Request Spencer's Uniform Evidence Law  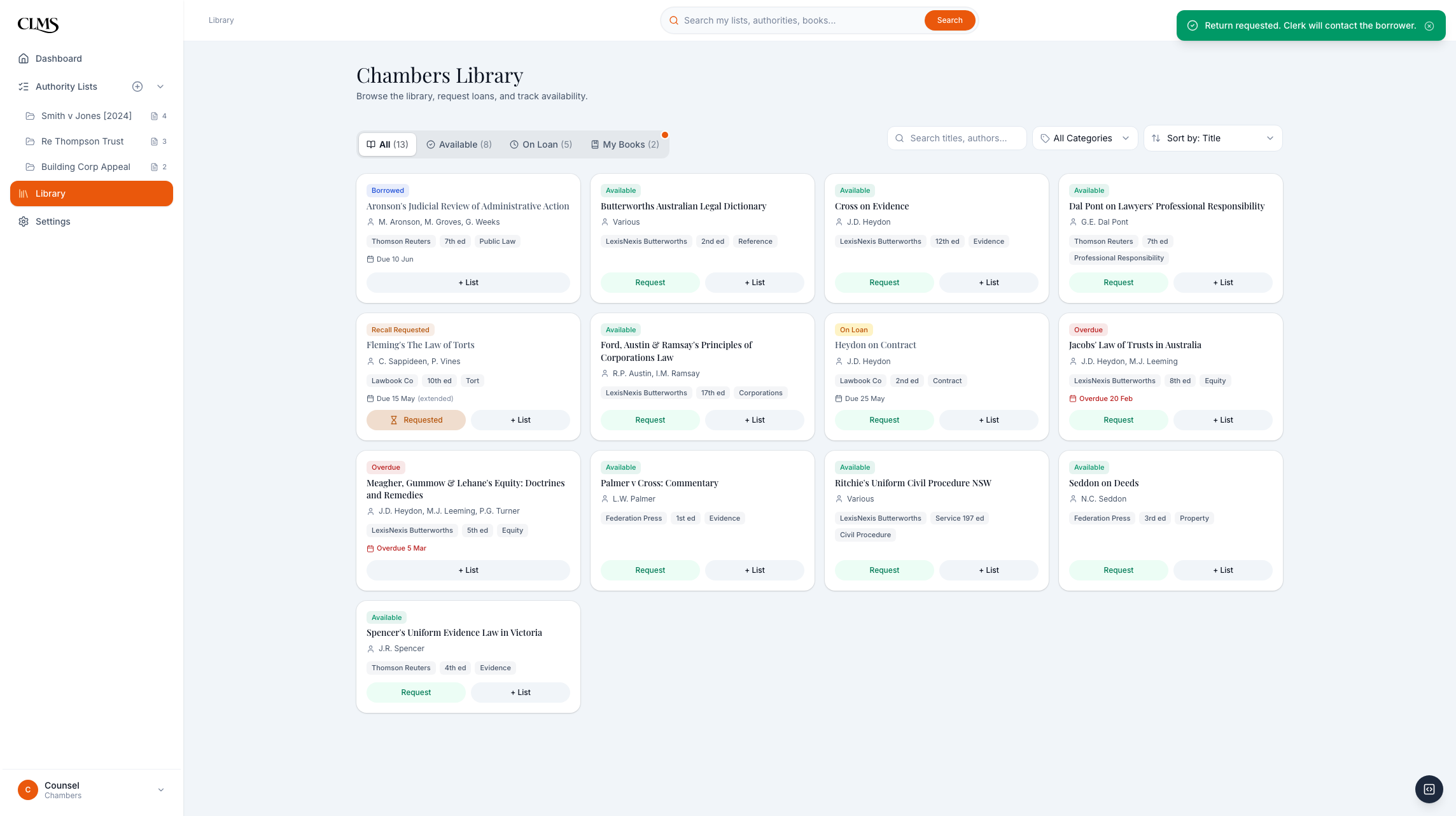tap(416, 693)
